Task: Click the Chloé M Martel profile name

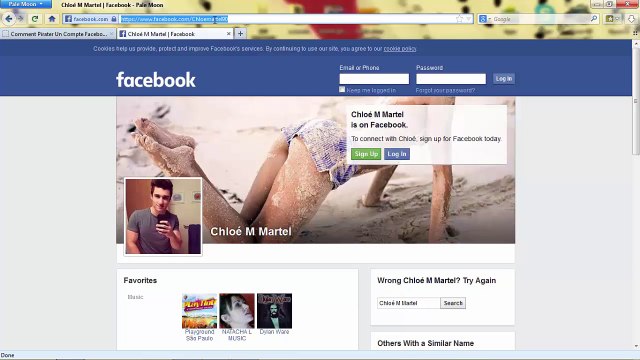Action: pos(251,231)
